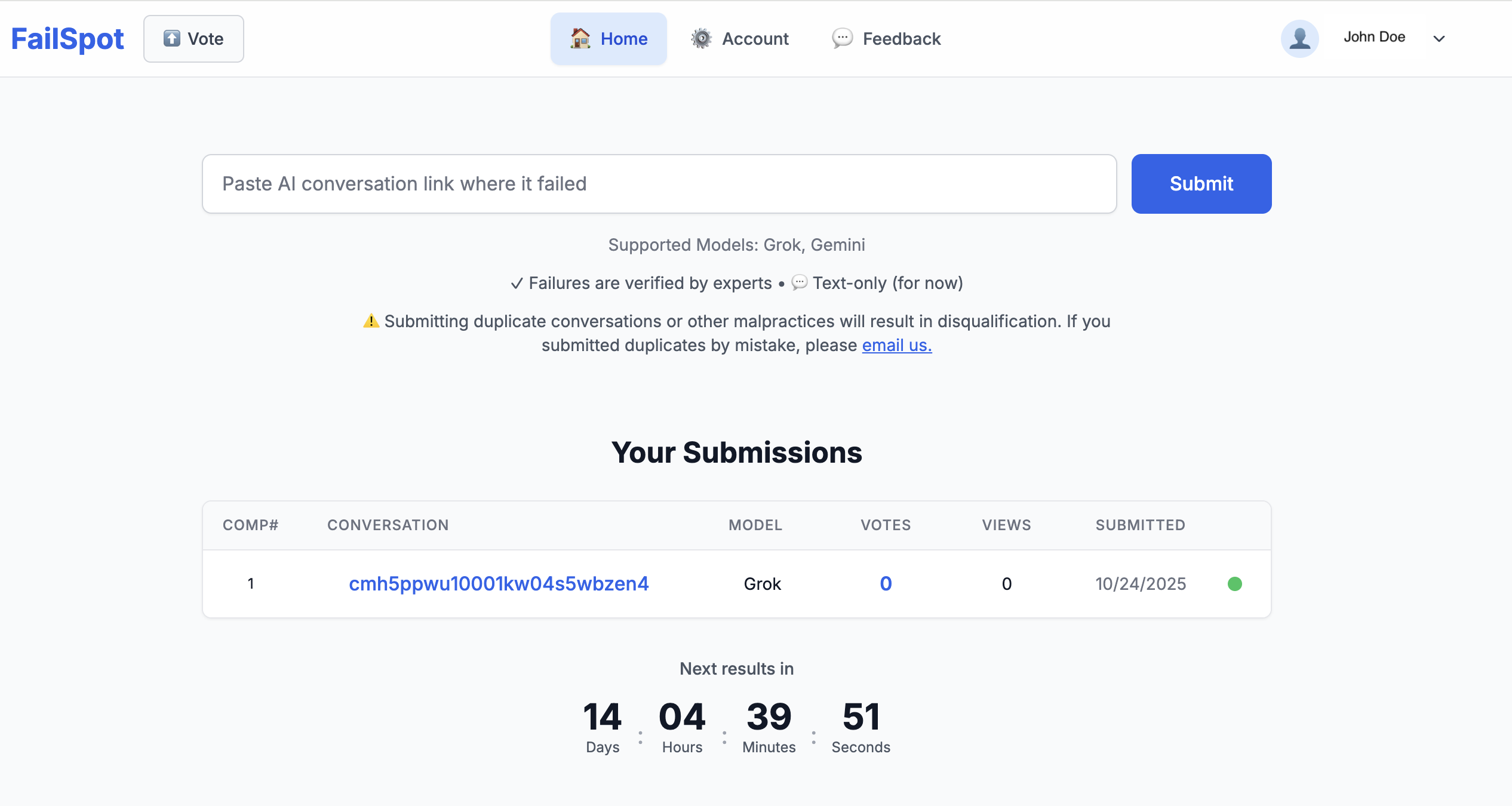Select the Grok model entry in the table

[761, 584]
